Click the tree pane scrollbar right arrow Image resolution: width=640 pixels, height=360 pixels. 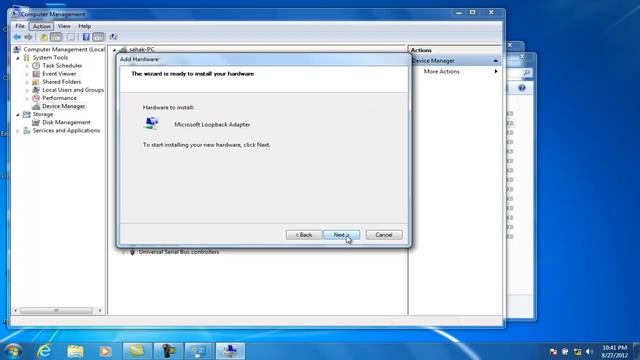tap(100, 311)
